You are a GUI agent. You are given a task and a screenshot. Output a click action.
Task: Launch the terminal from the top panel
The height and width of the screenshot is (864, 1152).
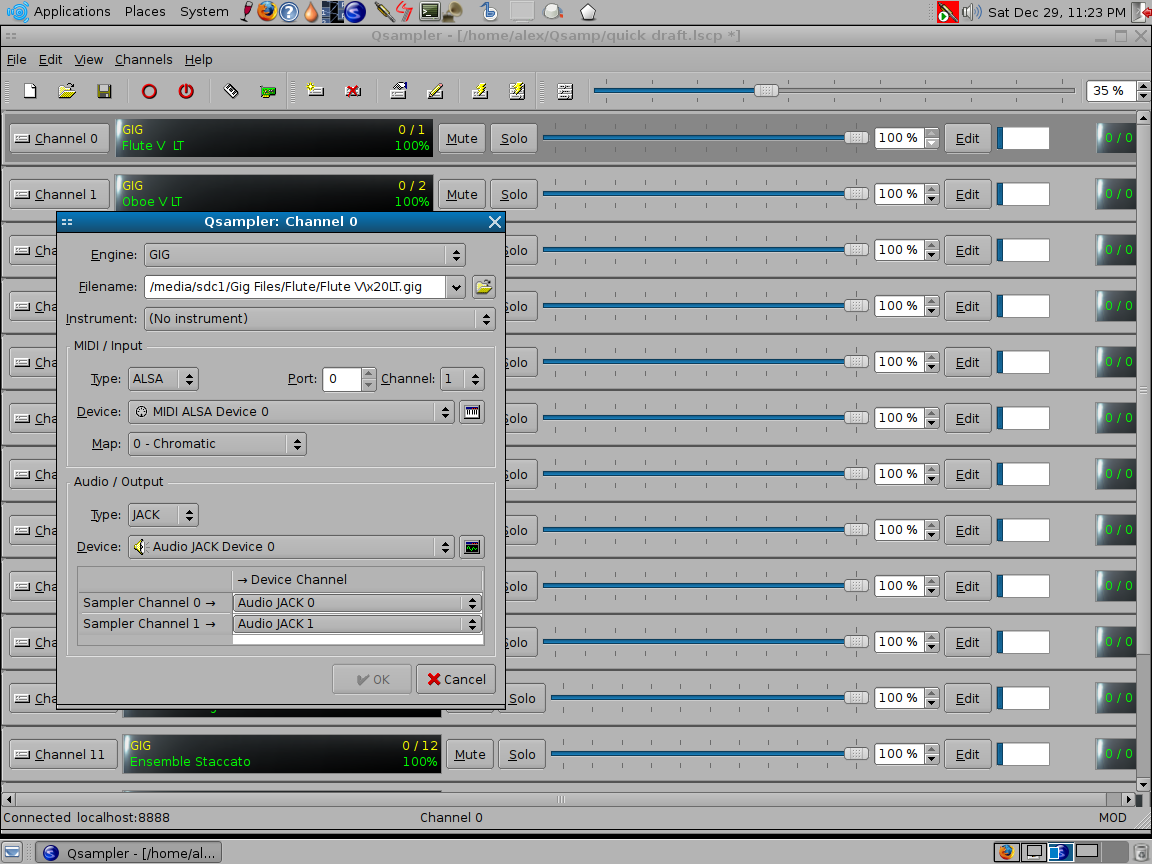430,11
